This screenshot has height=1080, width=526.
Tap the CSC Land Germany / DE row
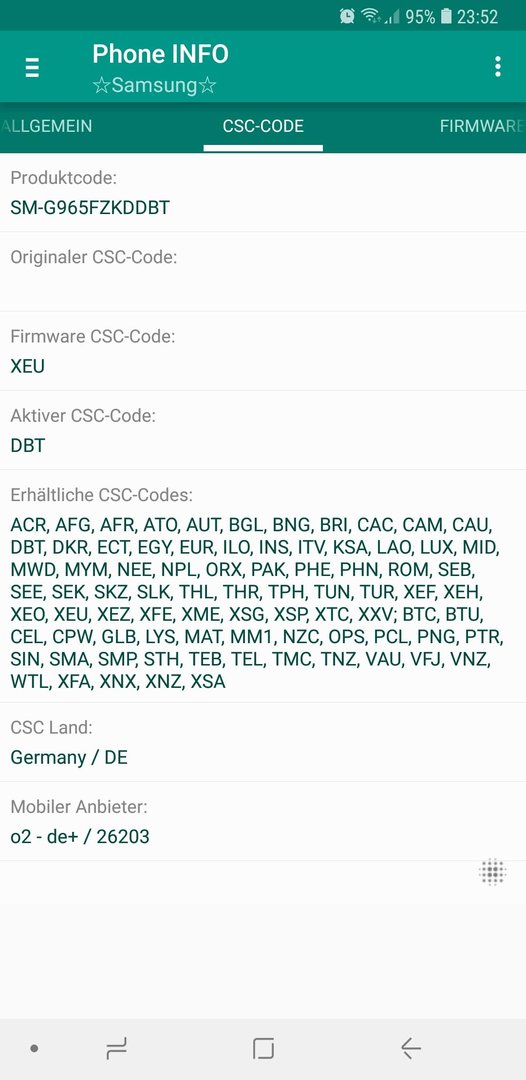pos(263,742)
